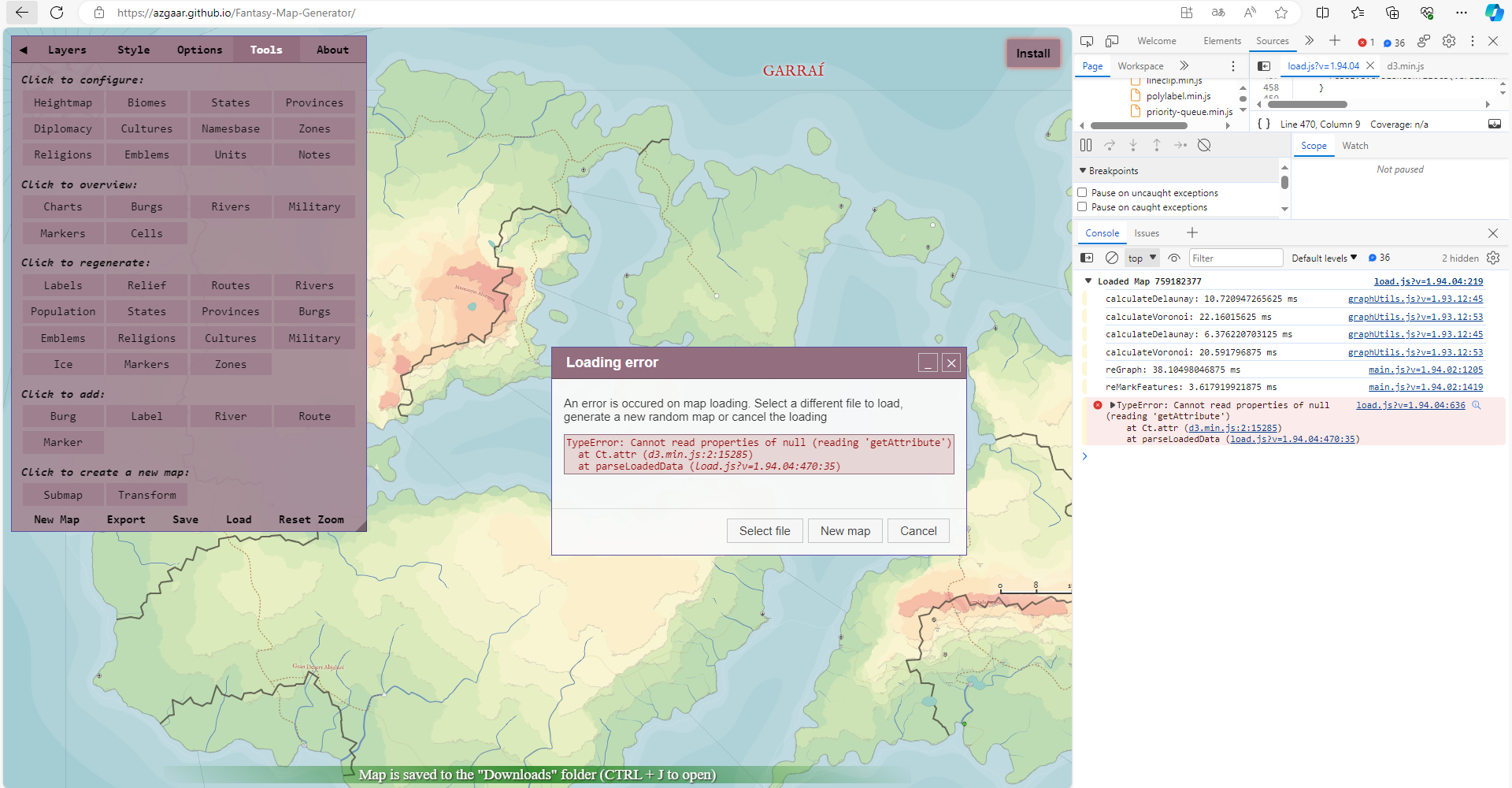Open the load.js?v=1.94.04:636 link
The height and width of the screenshot is (788, 1512).
[x=1409, y=404]
